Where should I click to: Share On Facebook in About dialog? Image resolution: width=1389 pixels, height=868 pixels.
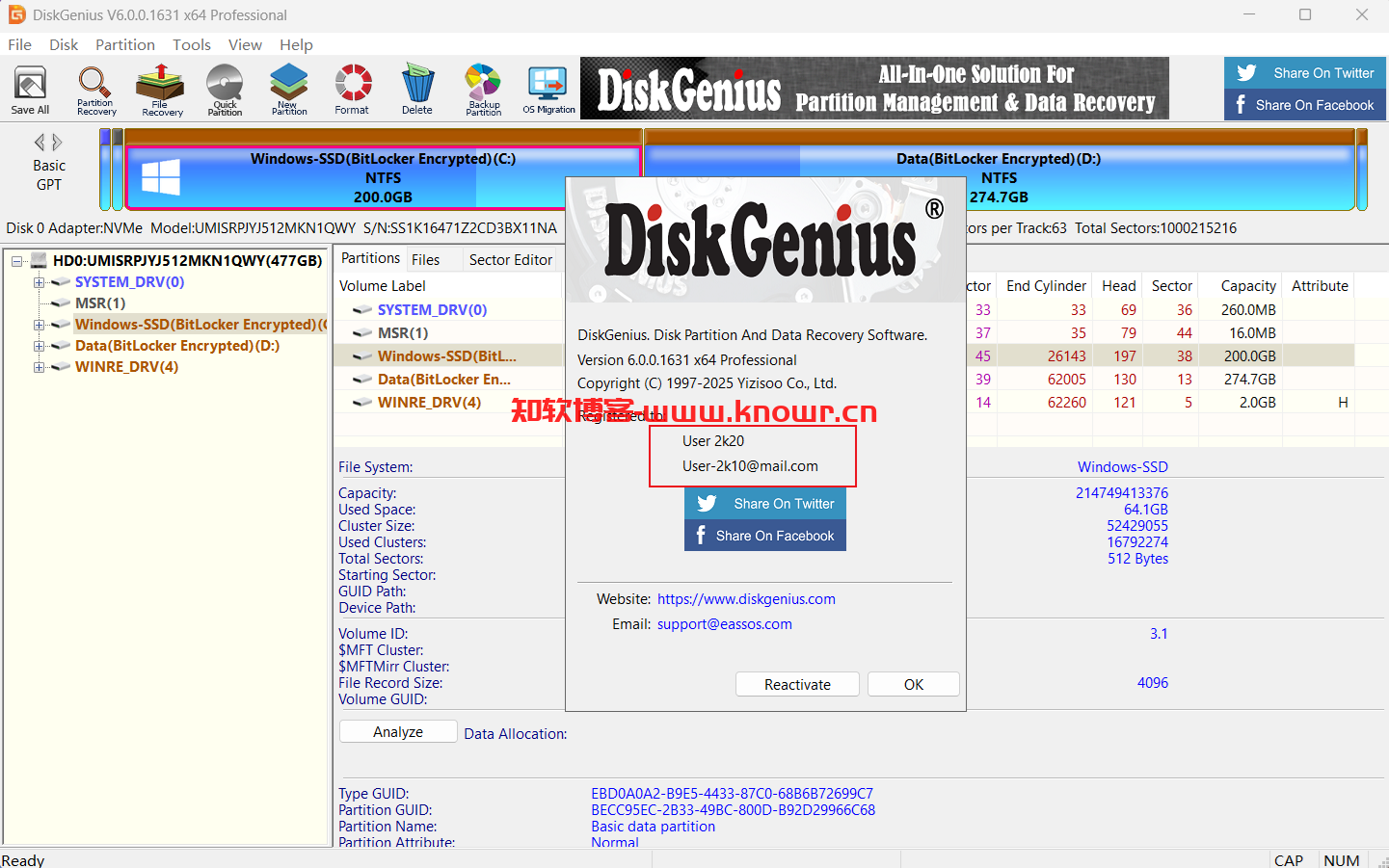pos(765,536)
